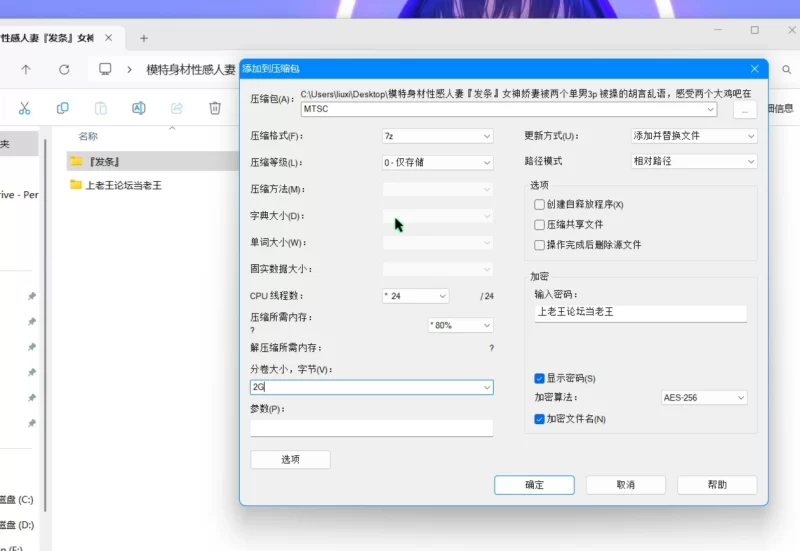Click the last pin icon in Explorer sidebar
The width and height of the screenshot is (800, 551).
pyautogui.click(x=32, y=423)
